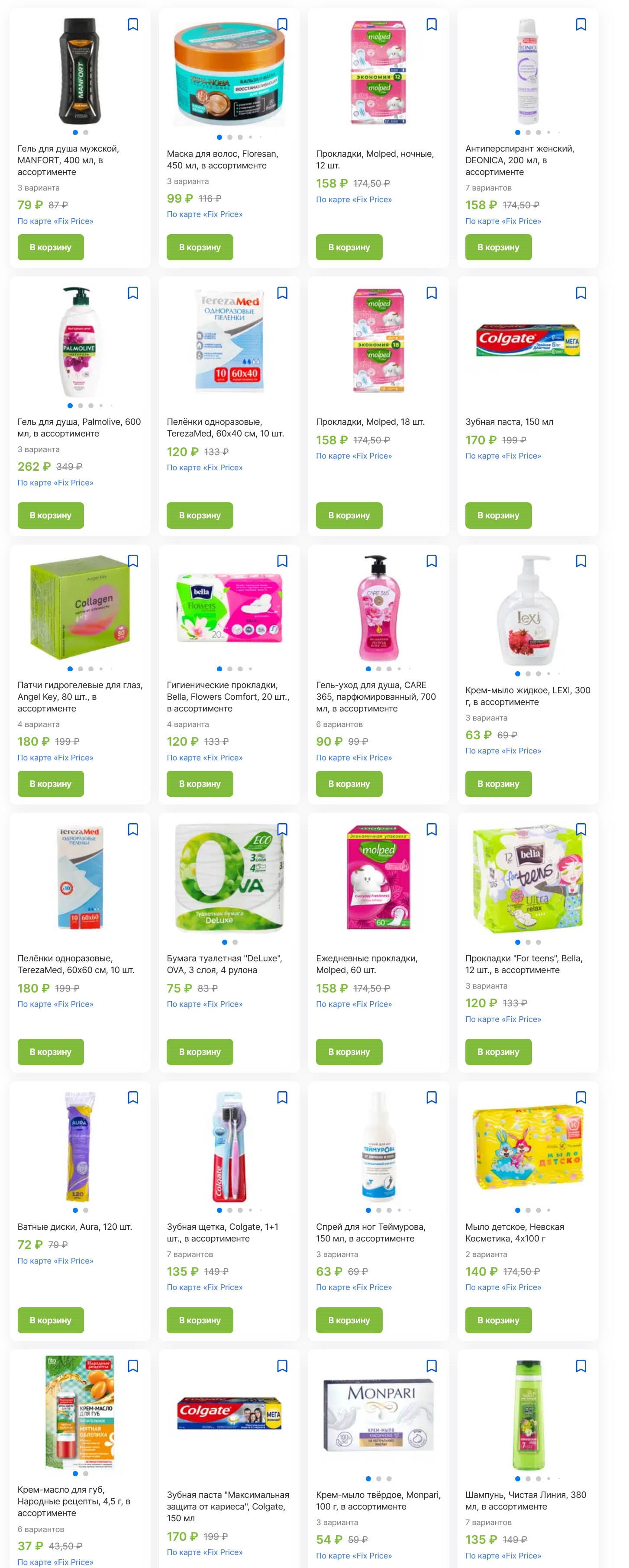Bookmark Aura cotton pads 120 шт.
Screen dimensions: 629x1568
point(132,1097)
